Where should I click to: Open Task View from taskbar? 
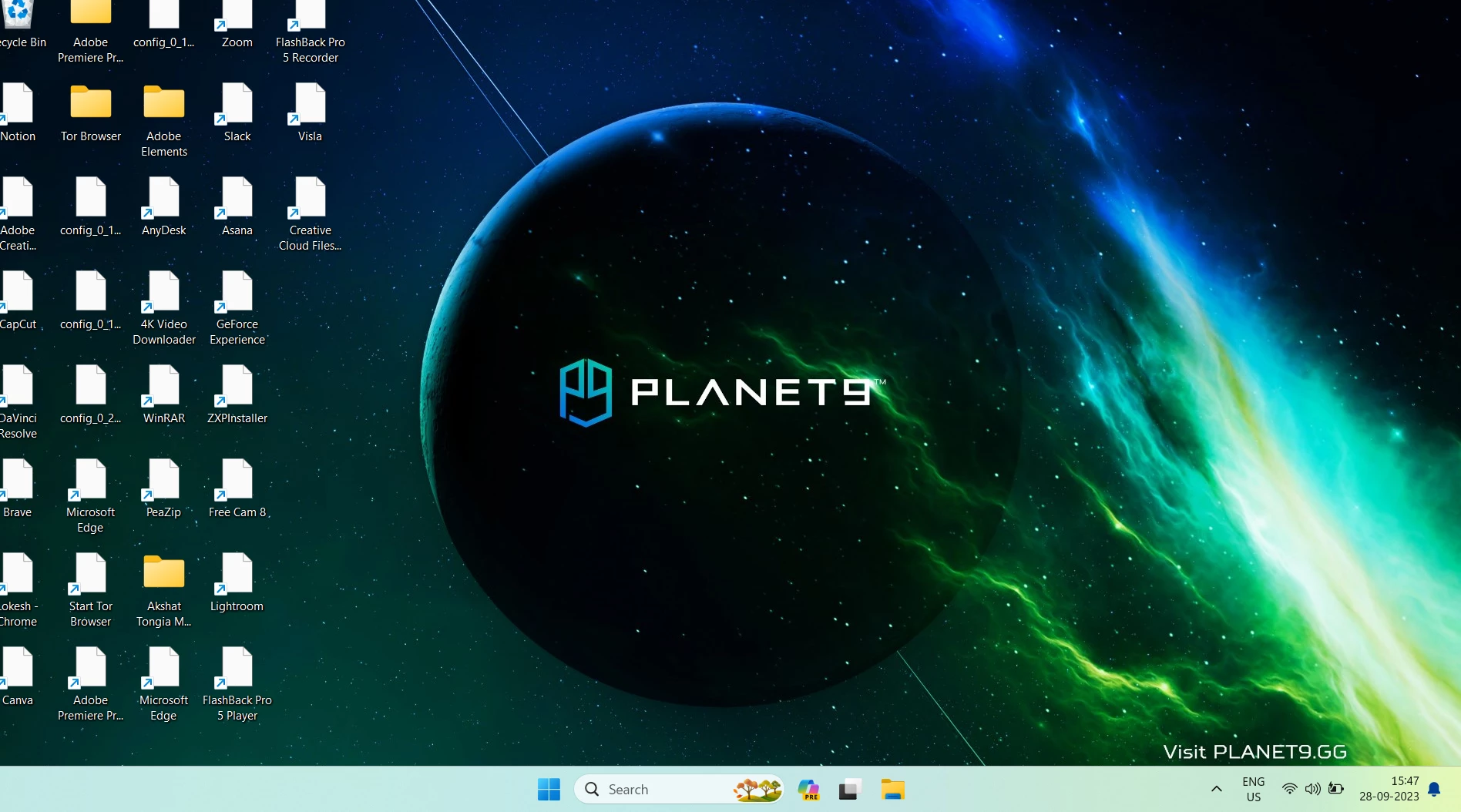pos(850,789)
